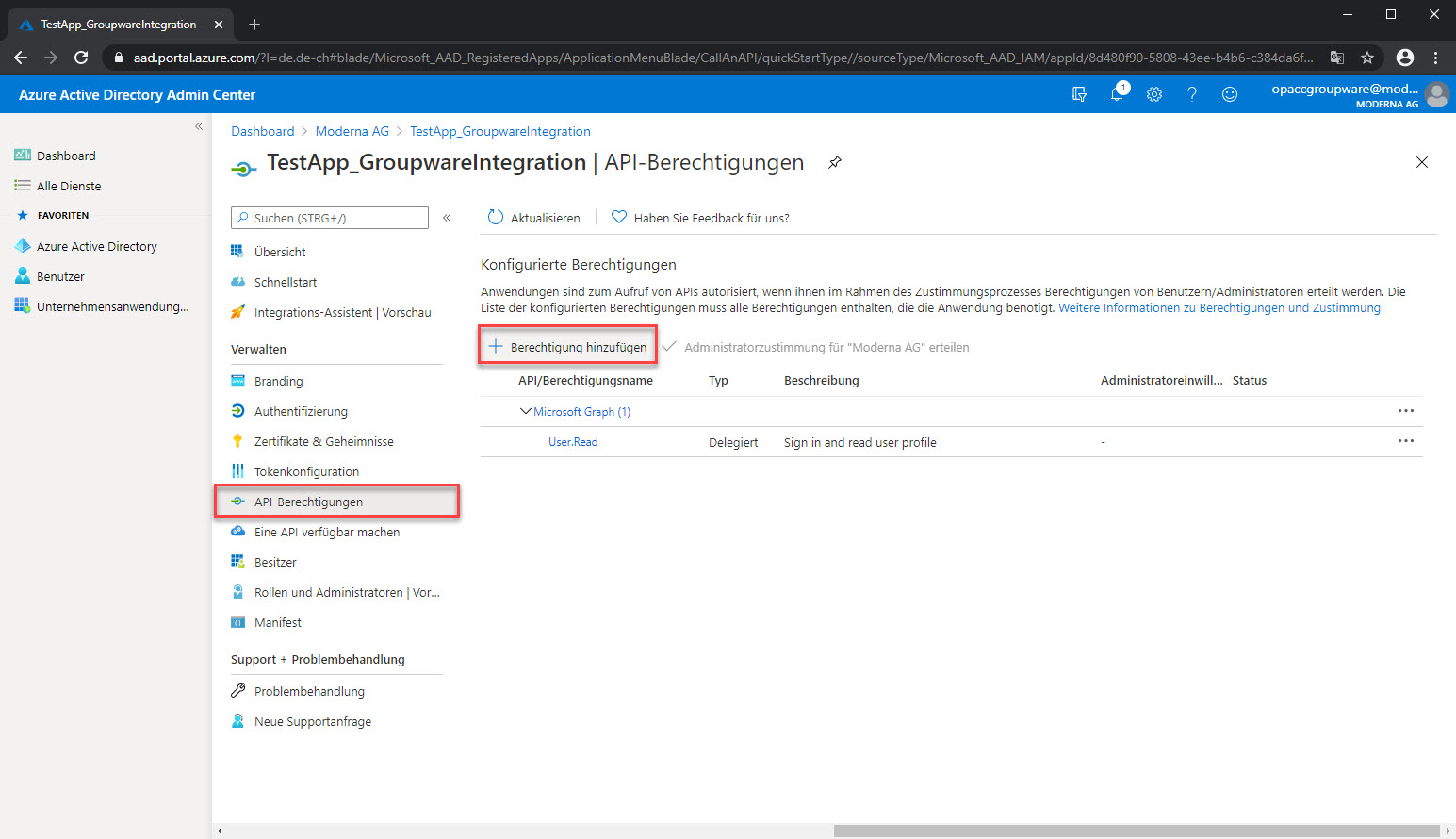1456x839 pixels.
Task: Go to Moderna AG breadcrumb
Action: point(352,131)
